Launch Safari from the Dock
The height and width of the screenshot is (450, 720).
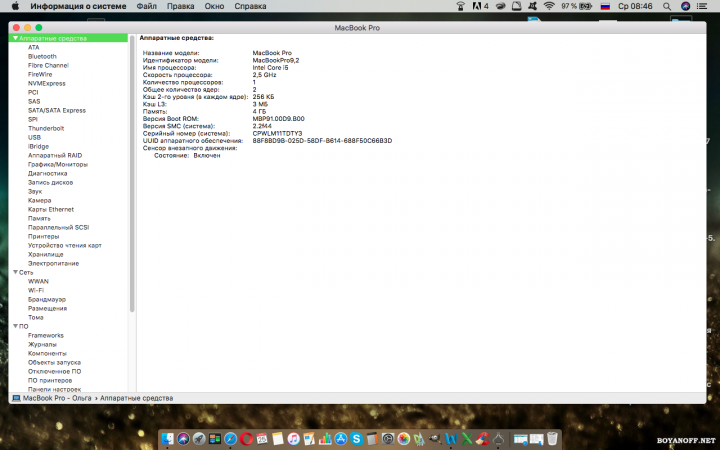pyautogui.click(x=231, y=439)
